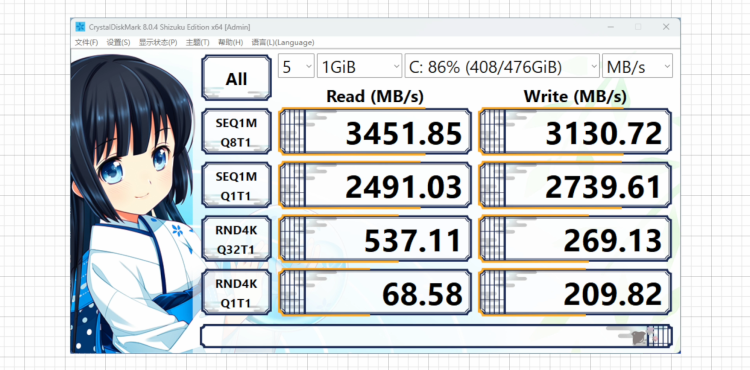Open the 语言(L)(Language) menu

[283, 43]
